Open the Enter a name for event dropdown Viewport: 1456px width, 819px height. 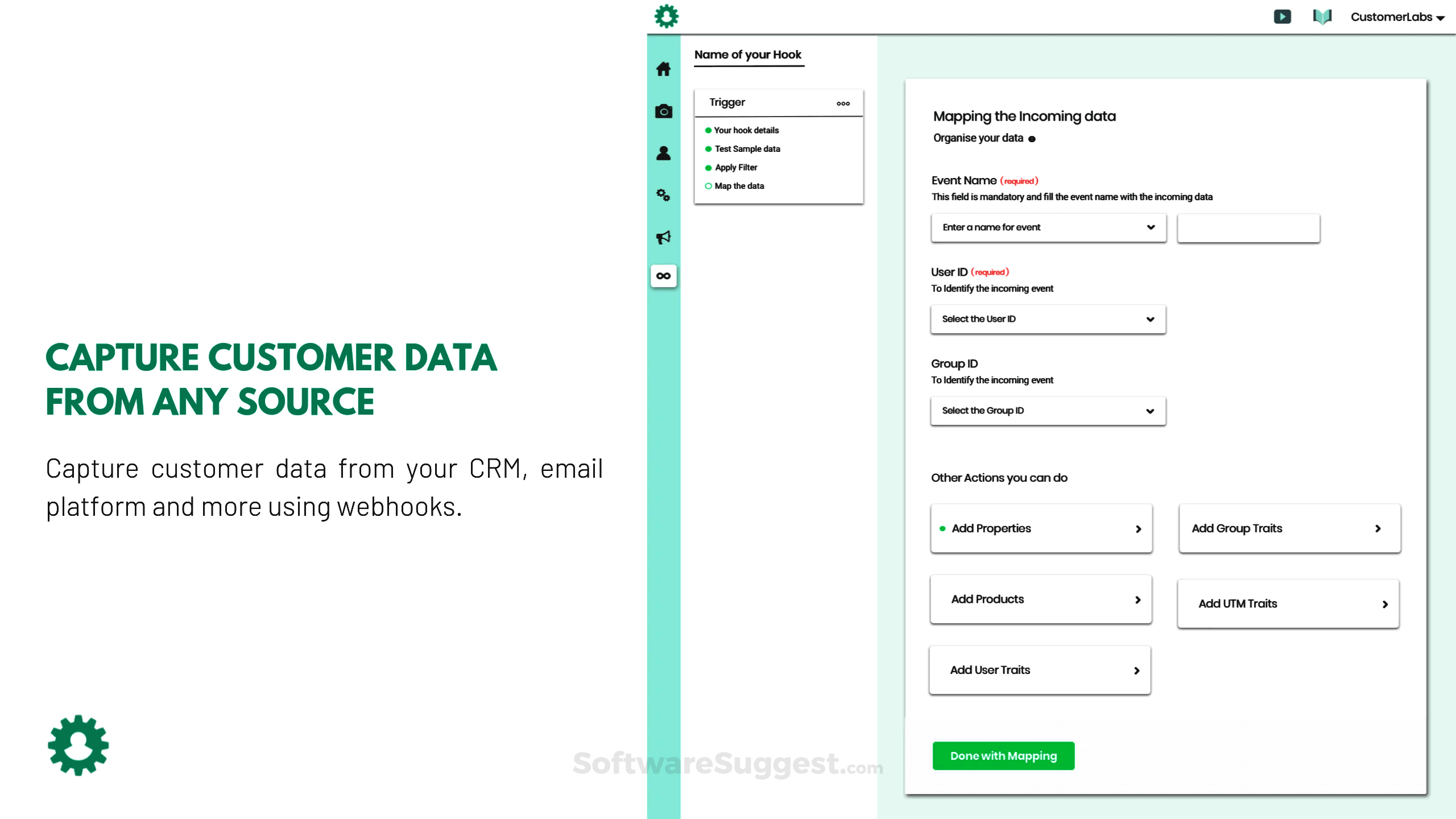[x=1048, y=227]
